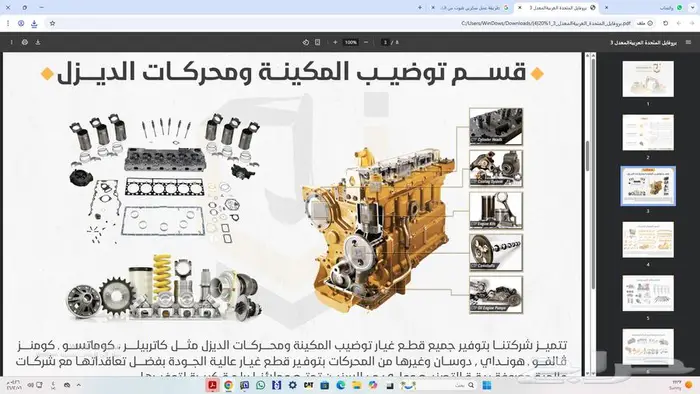Close the Google search tab
Viewport: 700px width, 394px height.
(433, 8)
